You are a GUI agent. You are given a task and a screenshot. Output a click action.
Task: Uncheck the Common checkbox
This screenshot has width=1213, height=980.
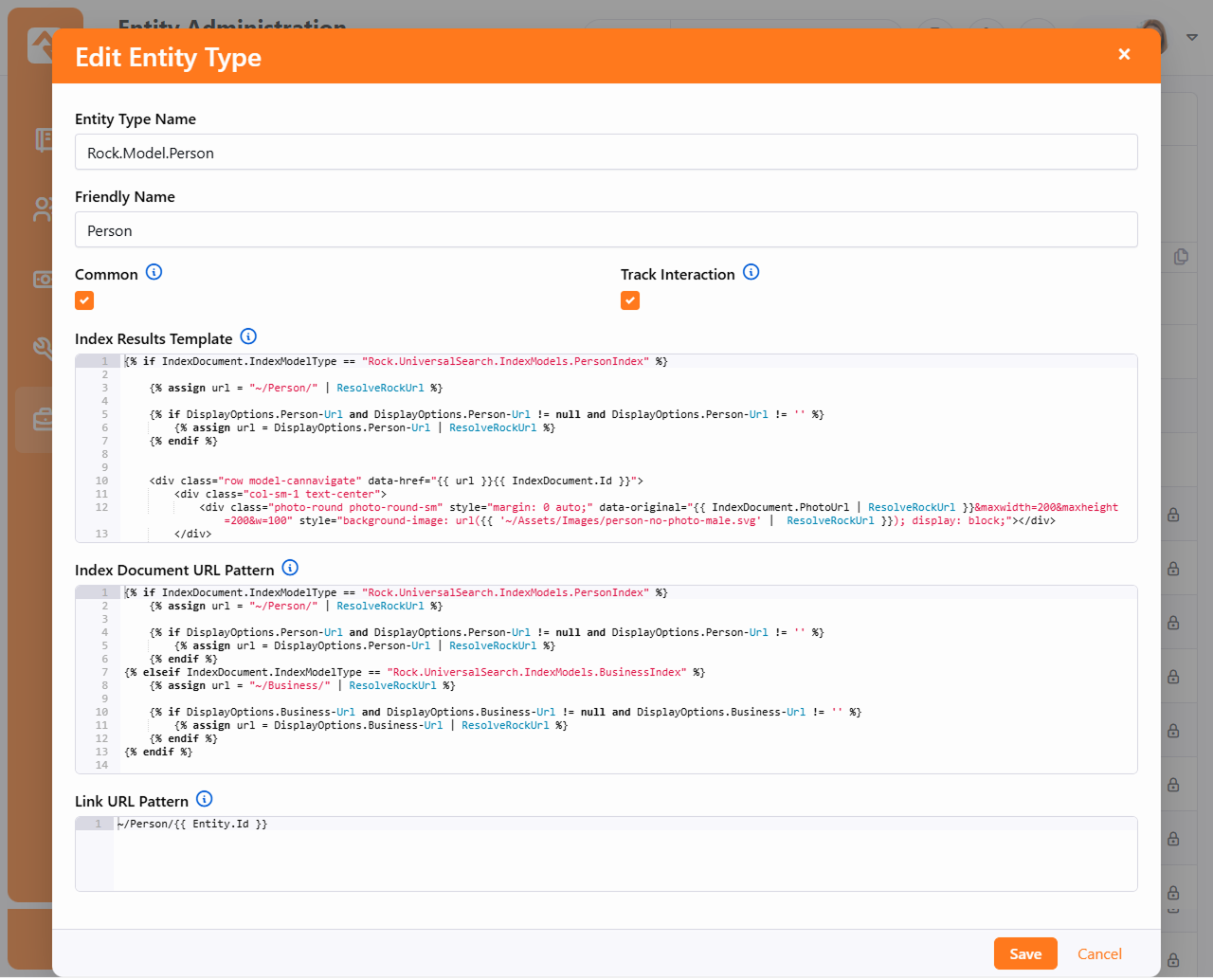[84, 300]
